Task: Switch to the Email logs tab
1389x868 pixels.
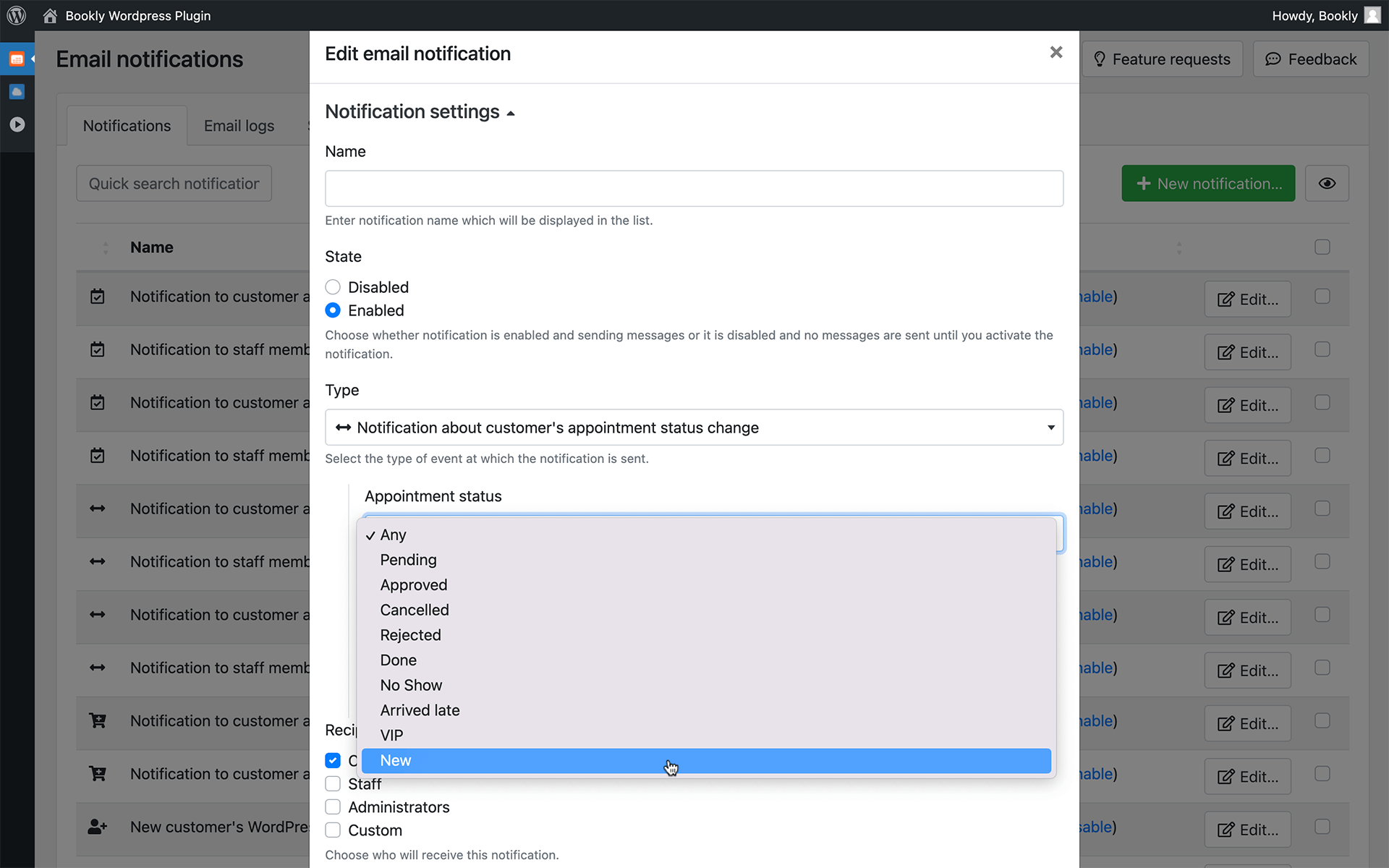Action: pos(239,126)
